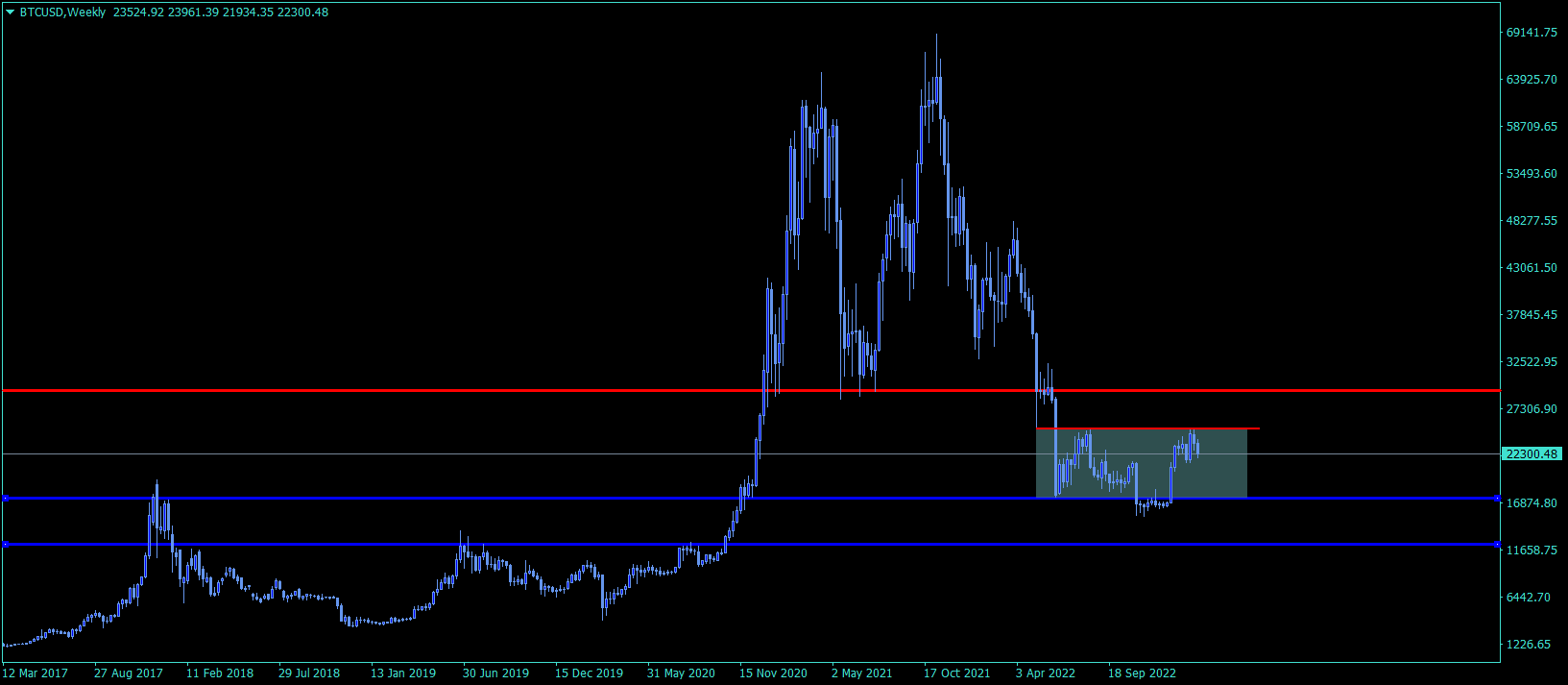1568x685 pixels.
Task: Click right handle of lower blue line
Action: tap(1497, 544)
